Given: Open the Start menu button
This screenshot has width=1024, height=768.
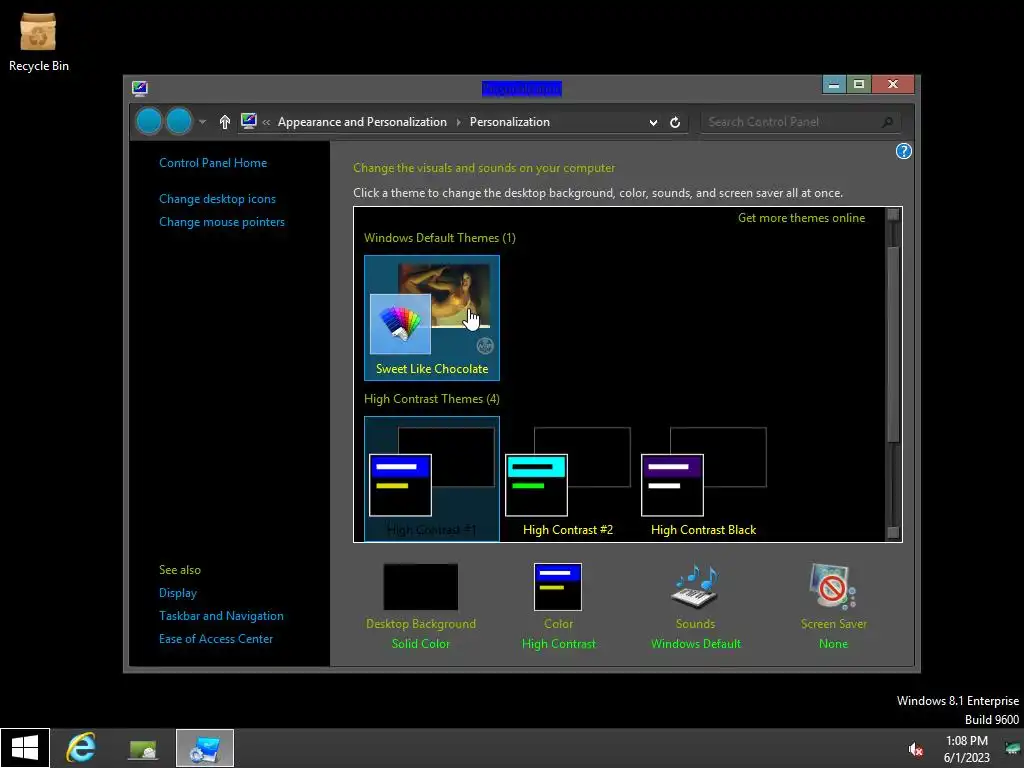Looking at the screenshot, I should 25,748.
